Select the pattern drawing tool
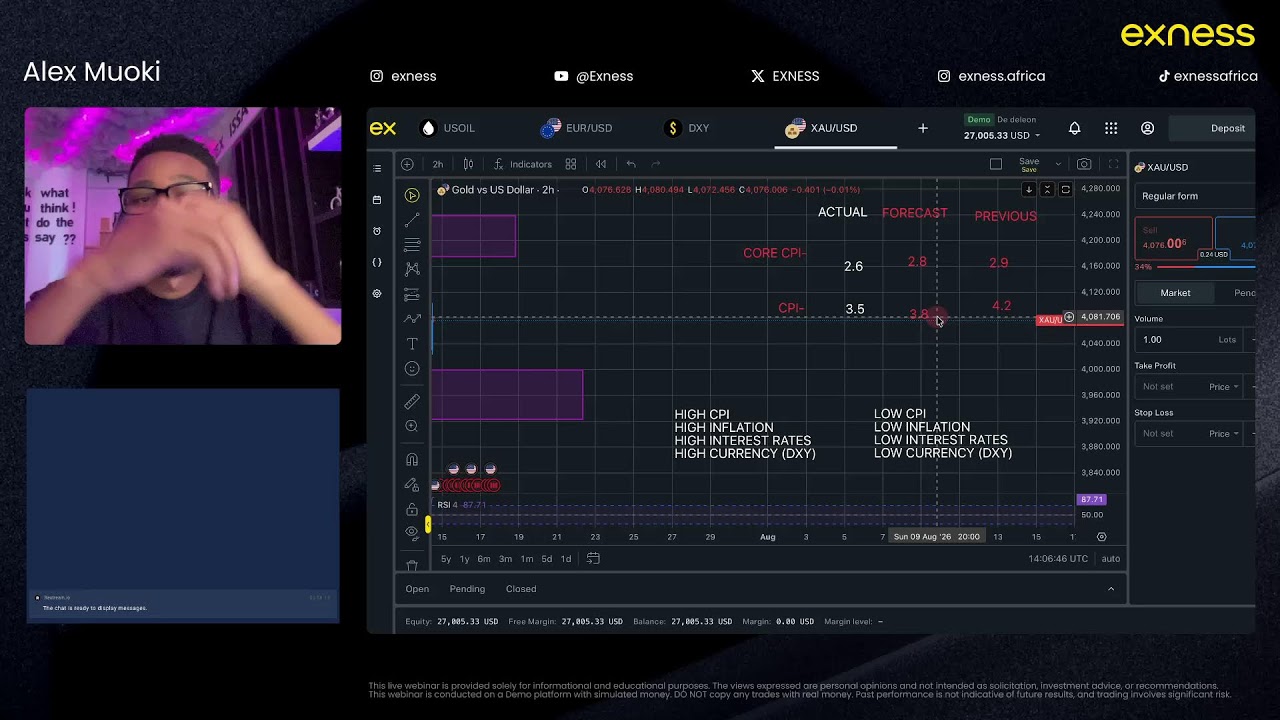The height and width of the screenshot is (720, 1280). [412, 269]
